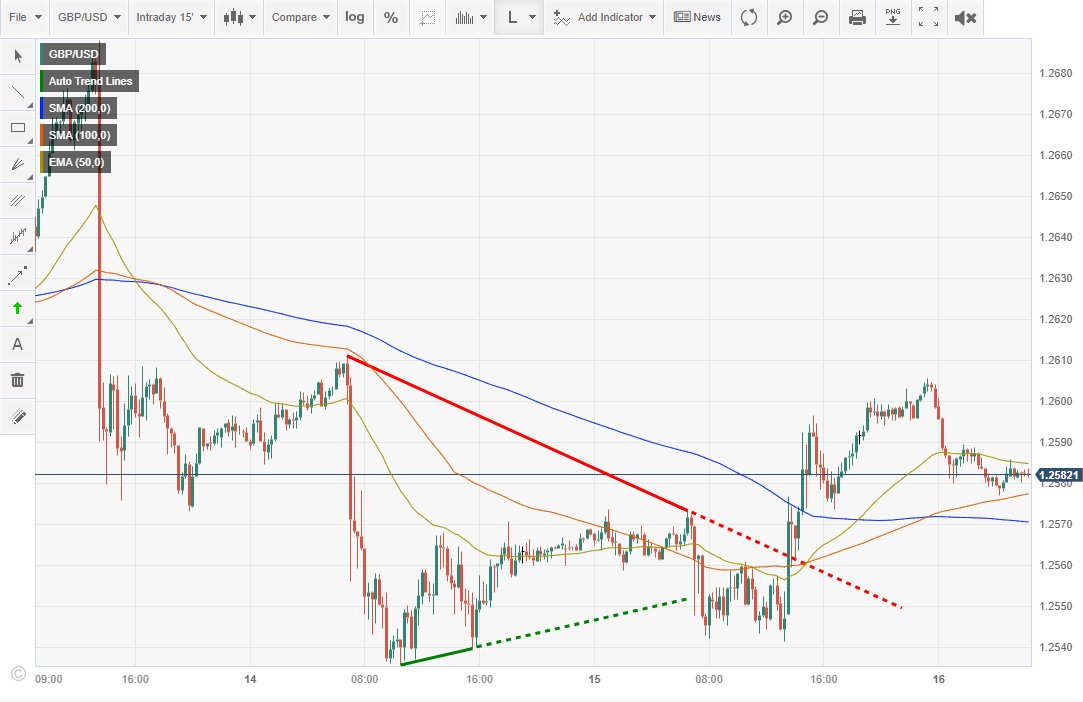Select the text annotation tool
Viewport: 1083px width, 702px height.
click(18, 344)
